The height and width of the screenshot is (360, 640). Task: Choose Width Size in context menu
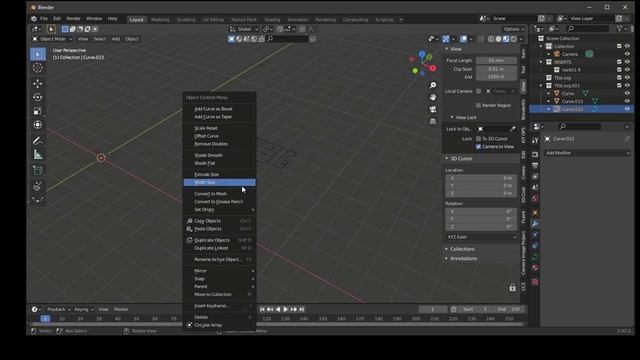pos(220,182)
